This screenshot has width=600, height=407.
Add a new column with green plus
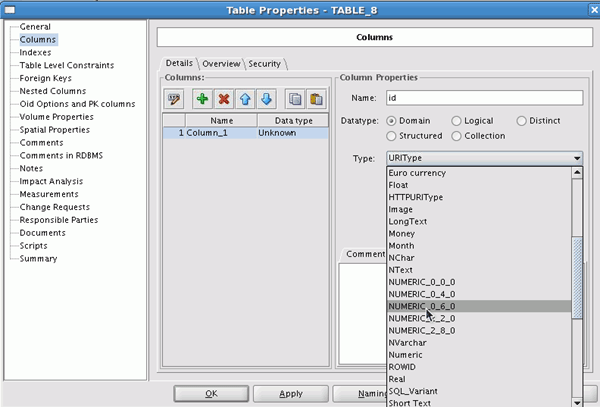202,99
